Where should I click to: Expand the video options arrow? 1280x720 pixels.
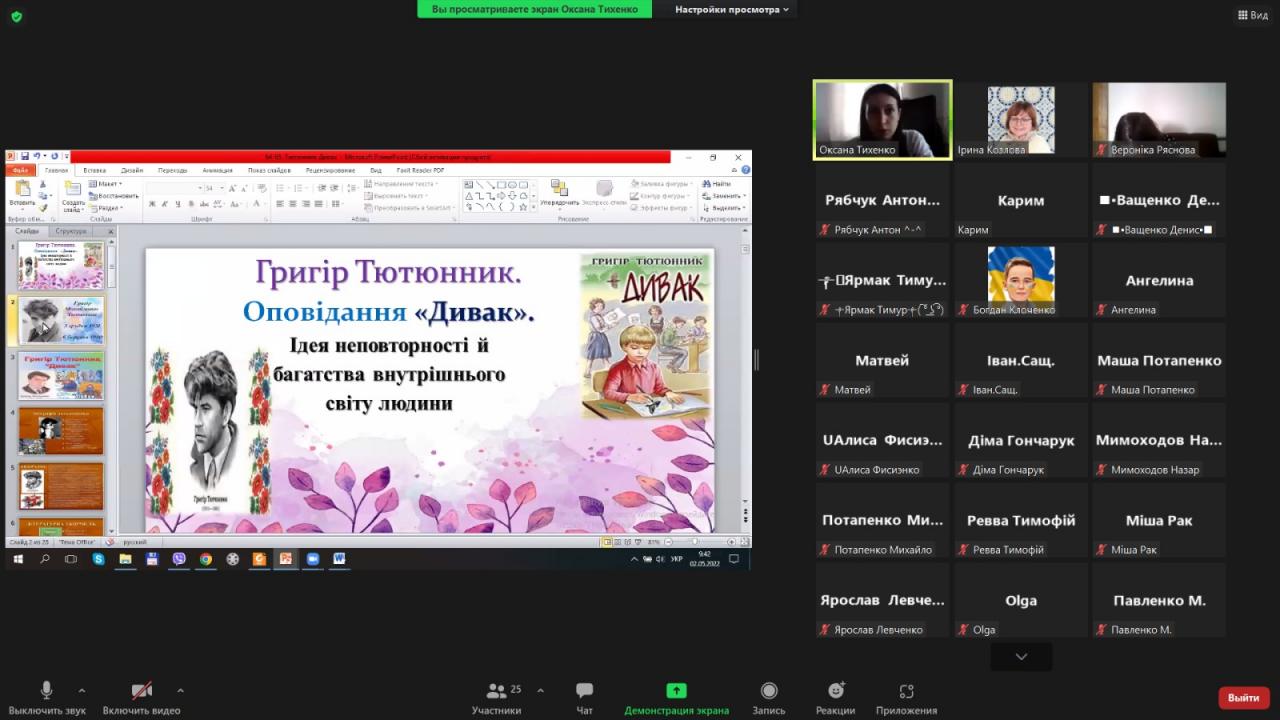[x=180, y=690]
